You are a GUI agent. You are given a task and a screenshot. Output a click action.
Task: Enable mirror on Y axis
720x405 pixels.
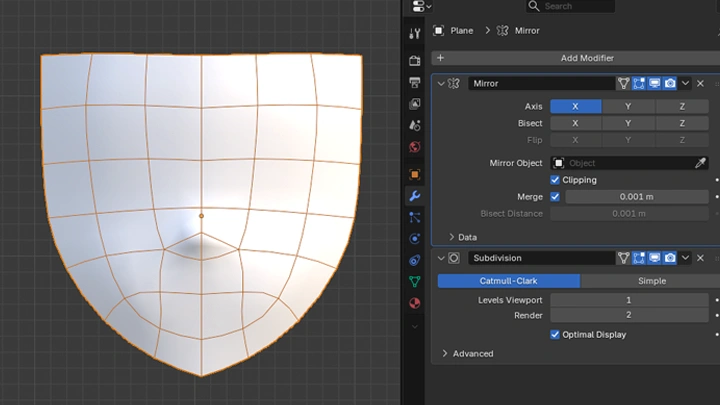tap(628, 106)
